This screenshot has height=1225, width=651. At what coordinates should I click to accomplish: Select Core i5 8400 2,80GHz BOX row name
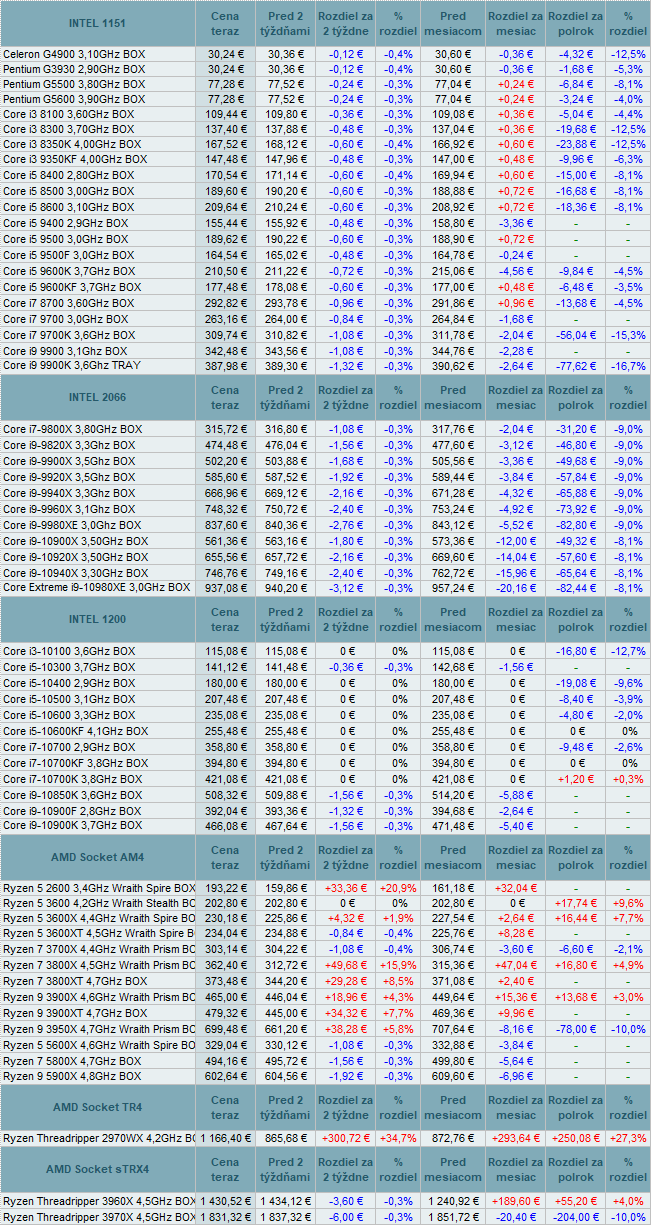pos(68,175)
